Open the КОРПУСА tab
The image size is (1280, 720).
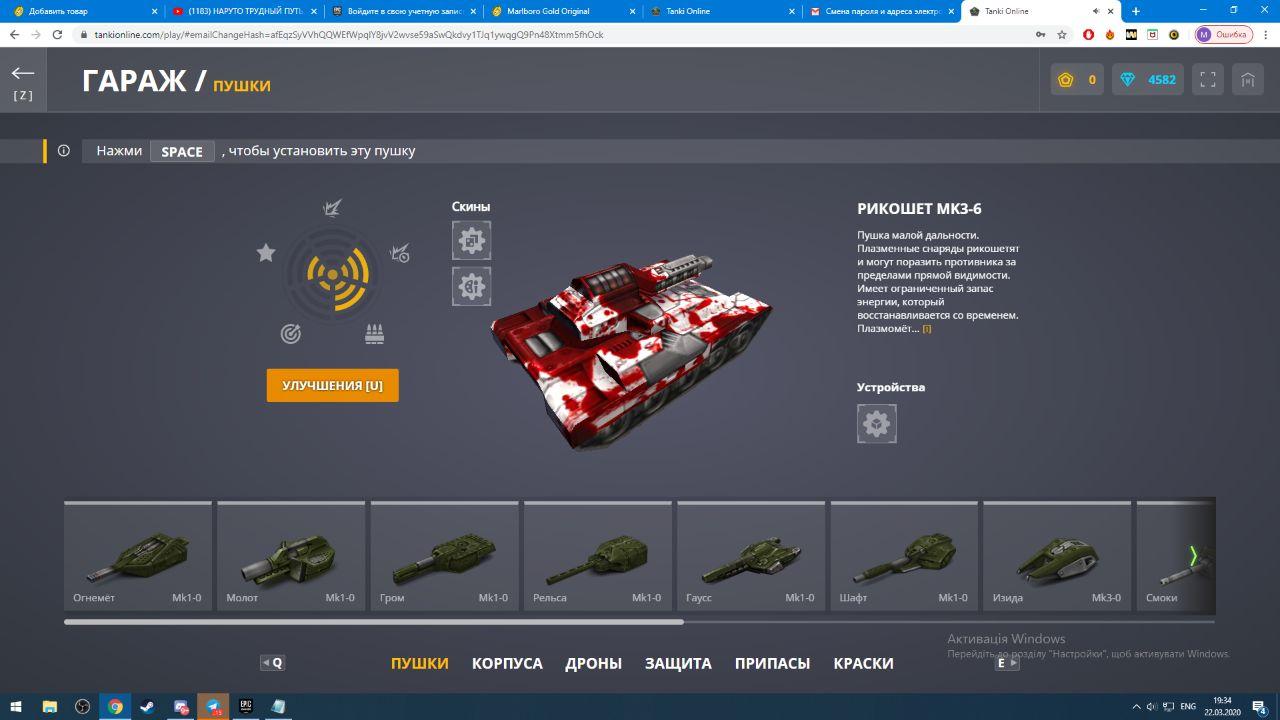[507, 663]
